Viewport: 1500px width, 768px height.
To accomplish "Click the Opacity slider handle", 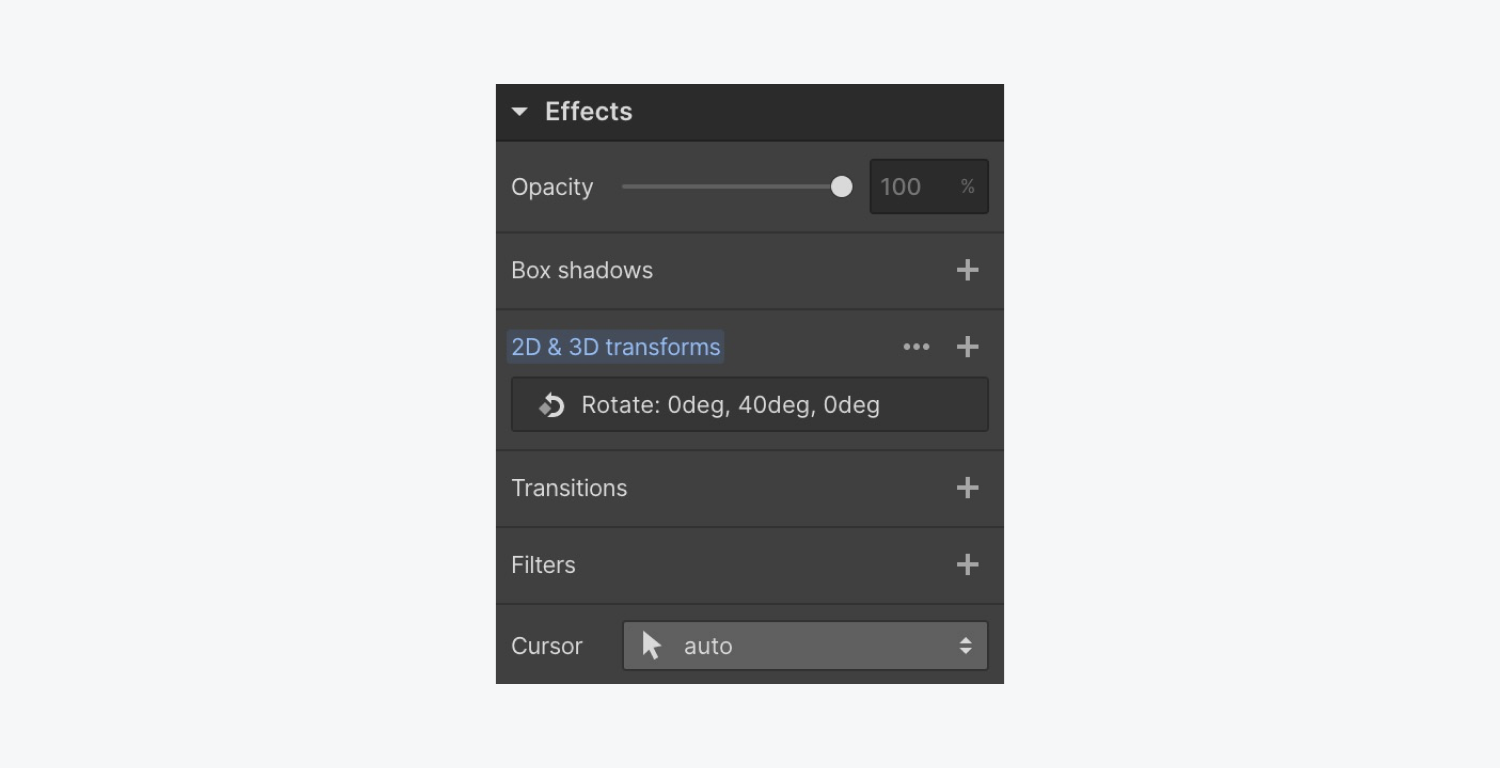I will [x=842, y=187].
